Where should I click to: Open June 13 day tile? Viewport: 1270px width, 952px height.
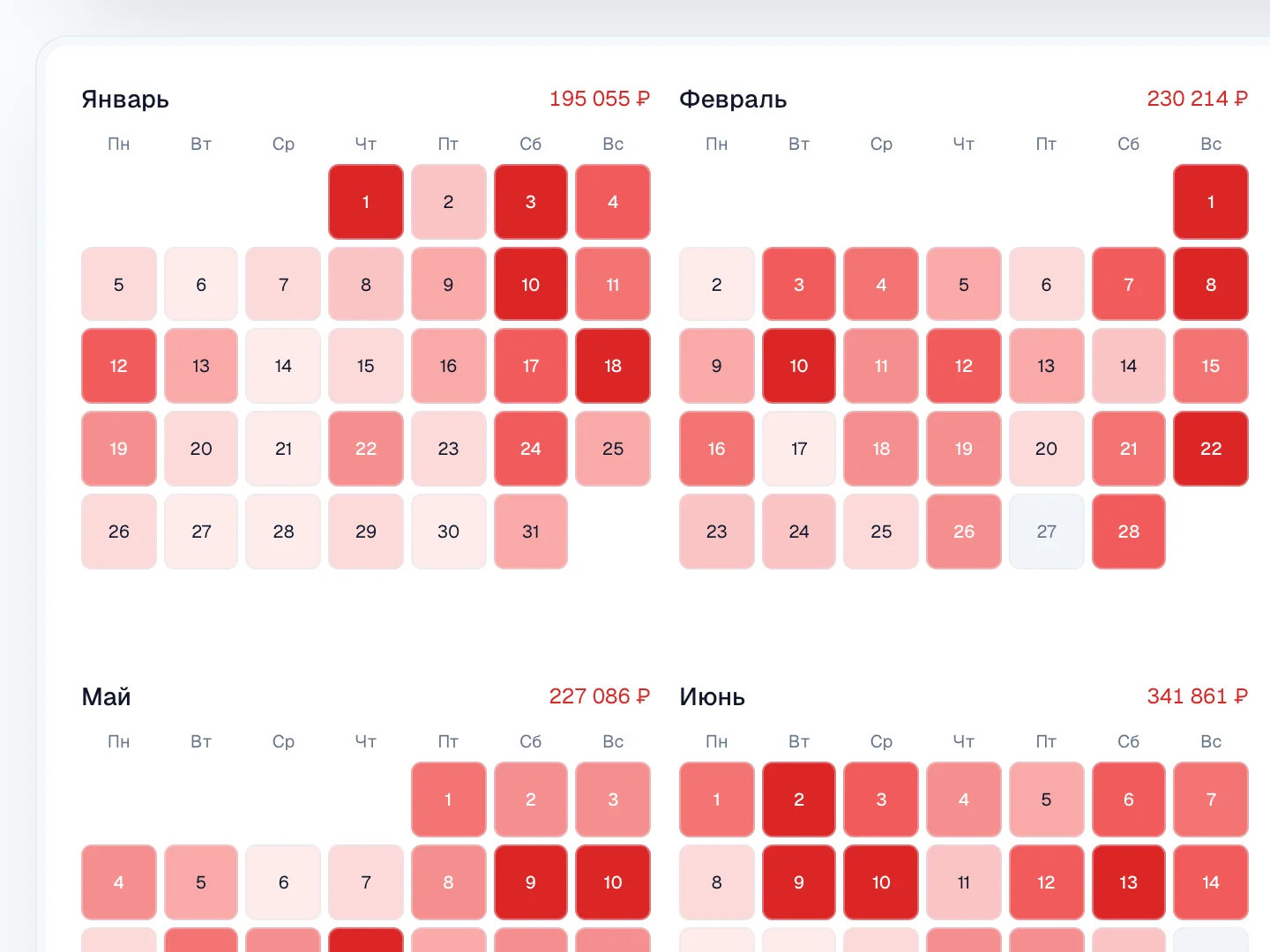click(x=1128, y=882)
